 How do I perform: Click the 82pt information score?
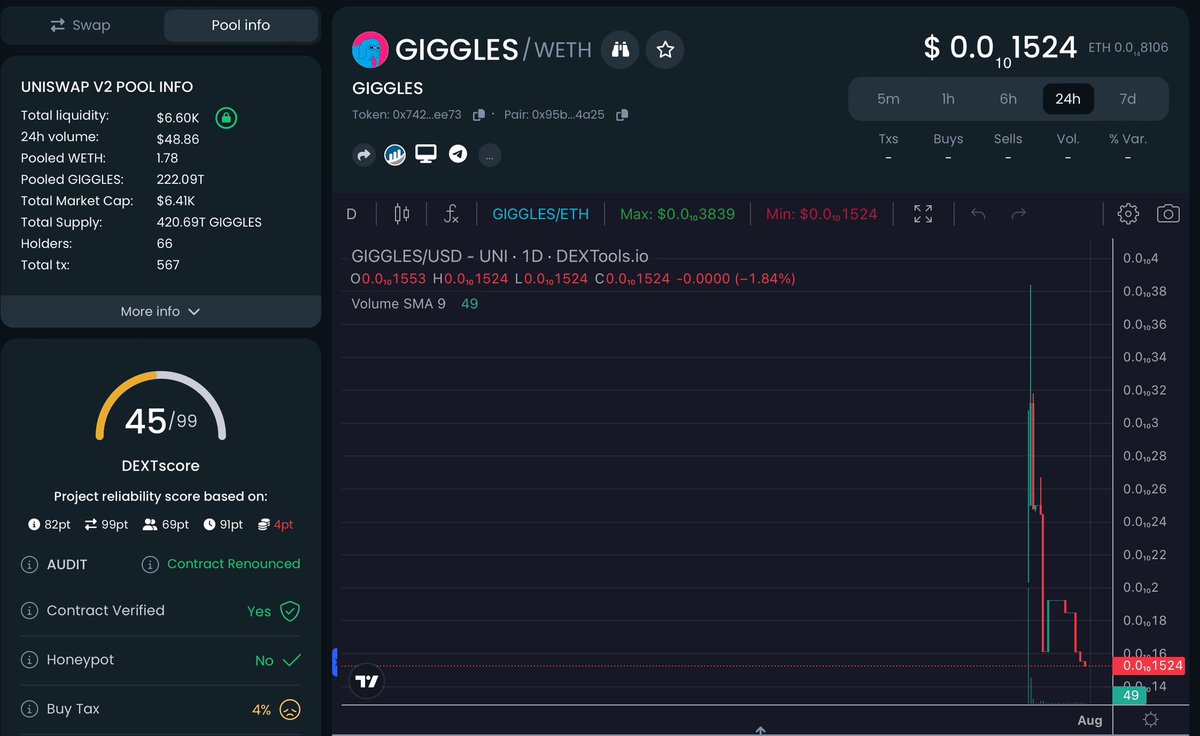tap(49, 525)
